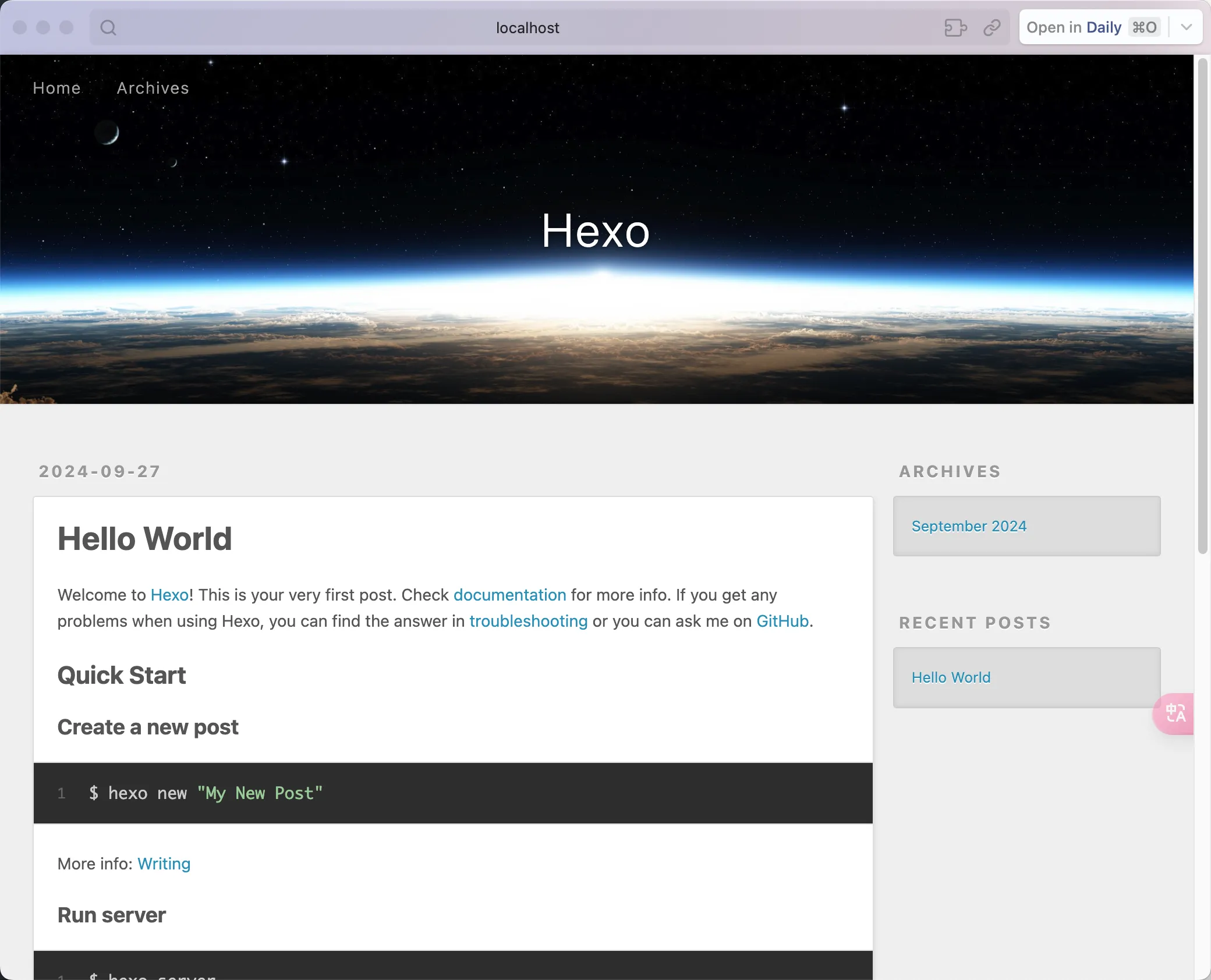The width and height of the screenshot is (1211, 980).
Task: Open Hello World under Recent Posts
Action: click(951, 677)
